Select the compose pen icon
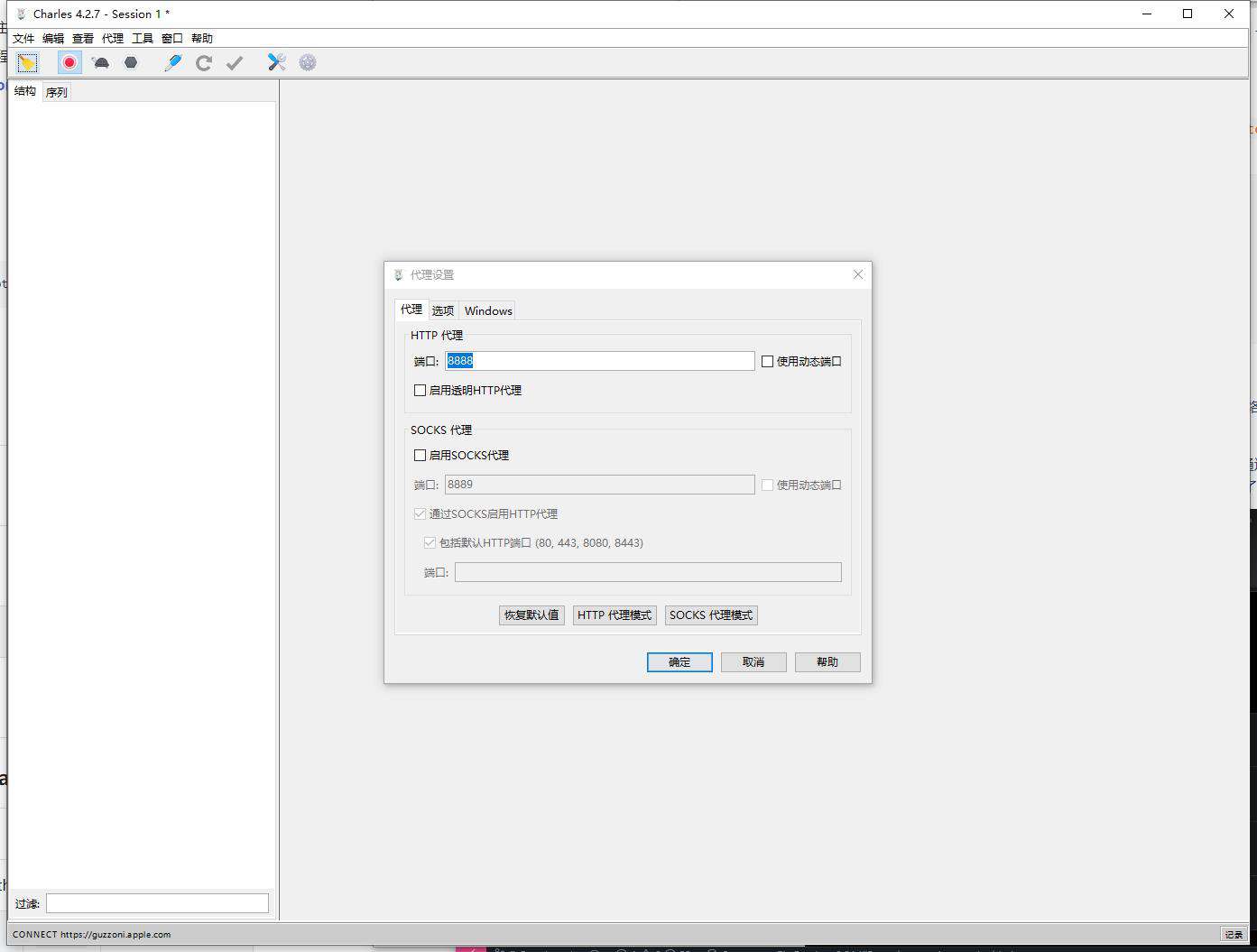 tap(173, 62)
